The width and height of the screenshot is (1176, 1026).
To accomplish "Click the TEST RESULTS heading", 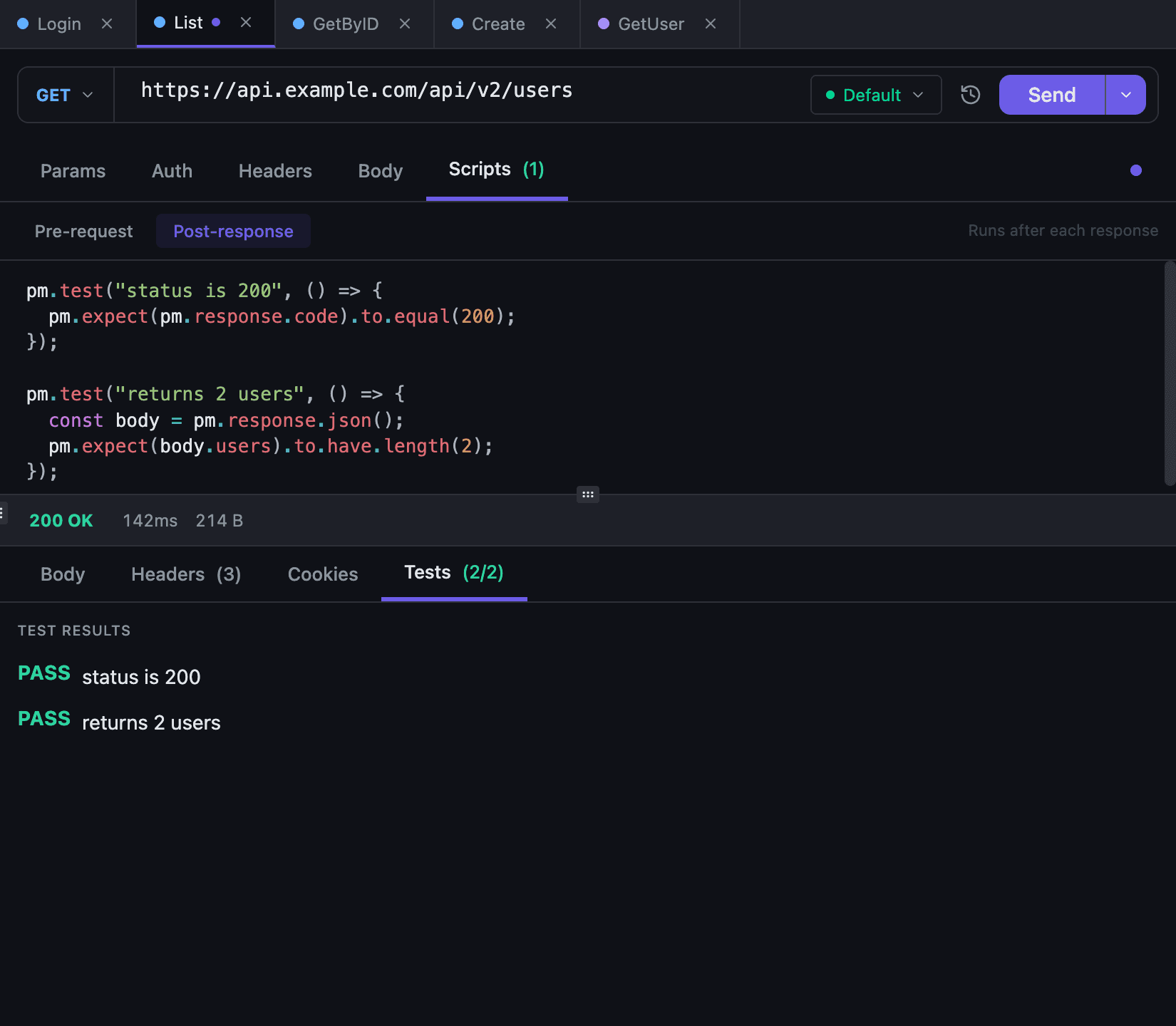I will (x=74, y=631).
